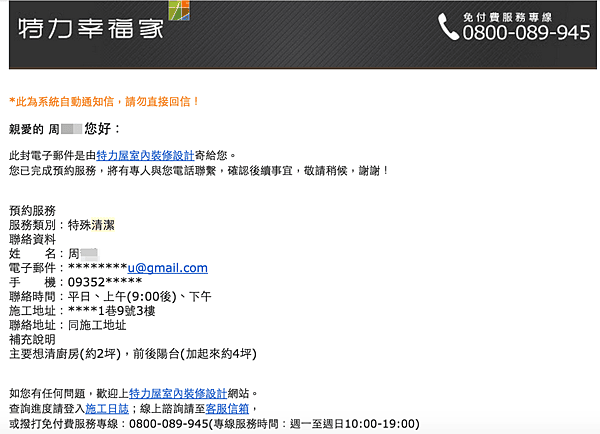Click the orange automatic notification warning text
The image size is (600, 434).
point(104,101)
